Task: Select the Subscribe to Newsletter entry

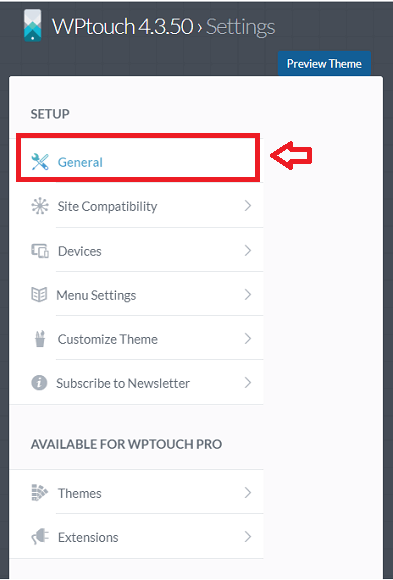Action: pyautogui.click(x=136, y=382)
